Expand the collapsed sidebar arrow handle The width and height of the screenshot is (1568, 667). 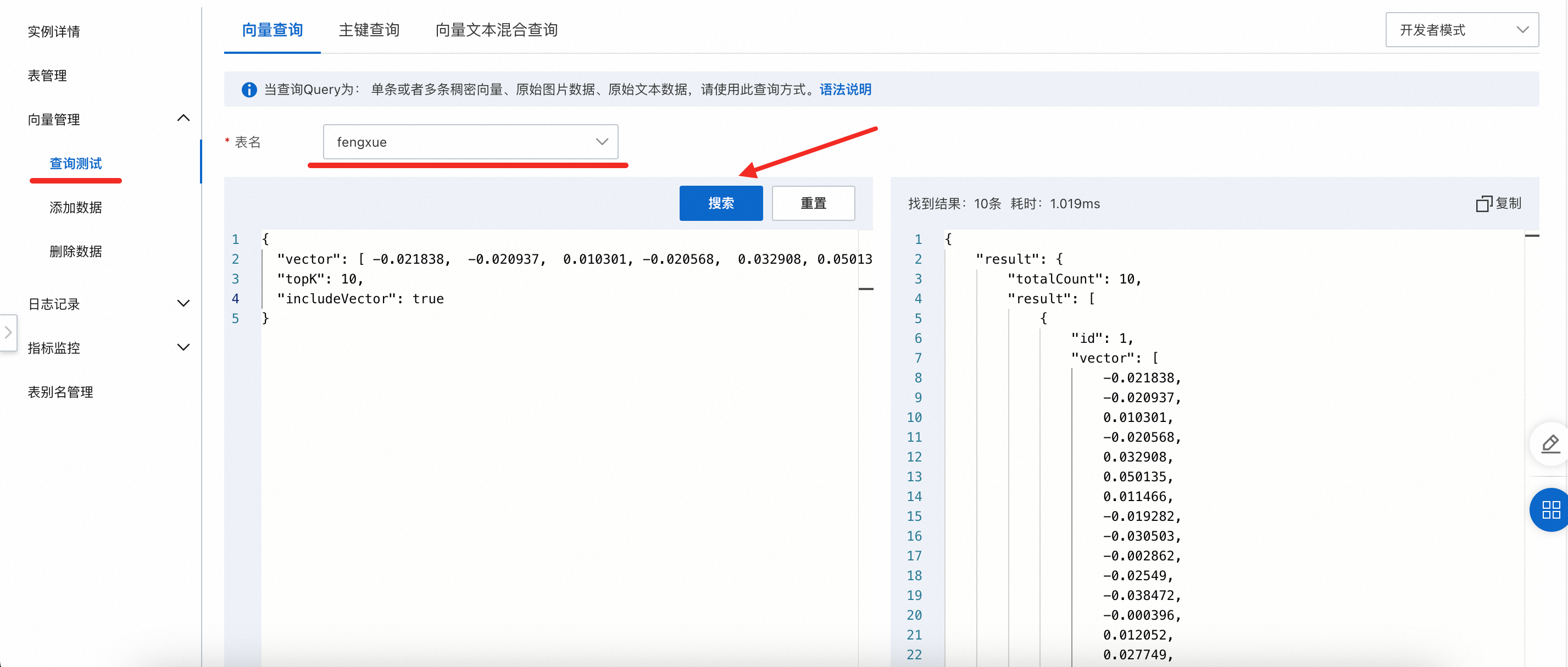[9, 332]
